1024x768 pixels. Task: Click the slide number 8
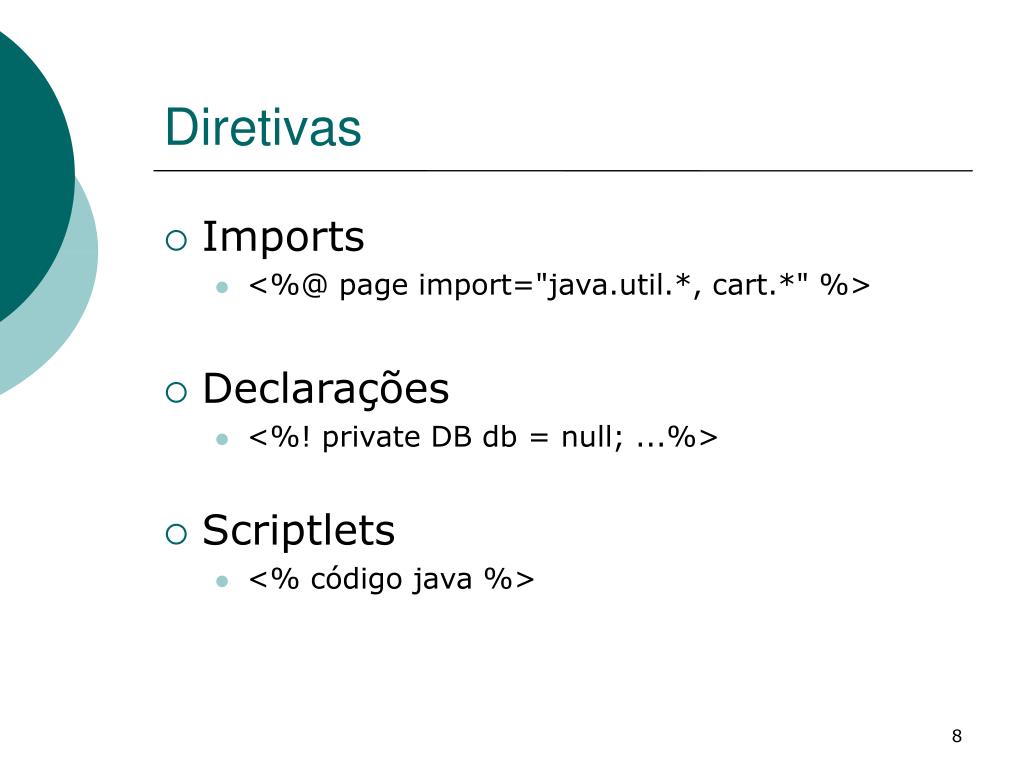(x=957, y=736)
